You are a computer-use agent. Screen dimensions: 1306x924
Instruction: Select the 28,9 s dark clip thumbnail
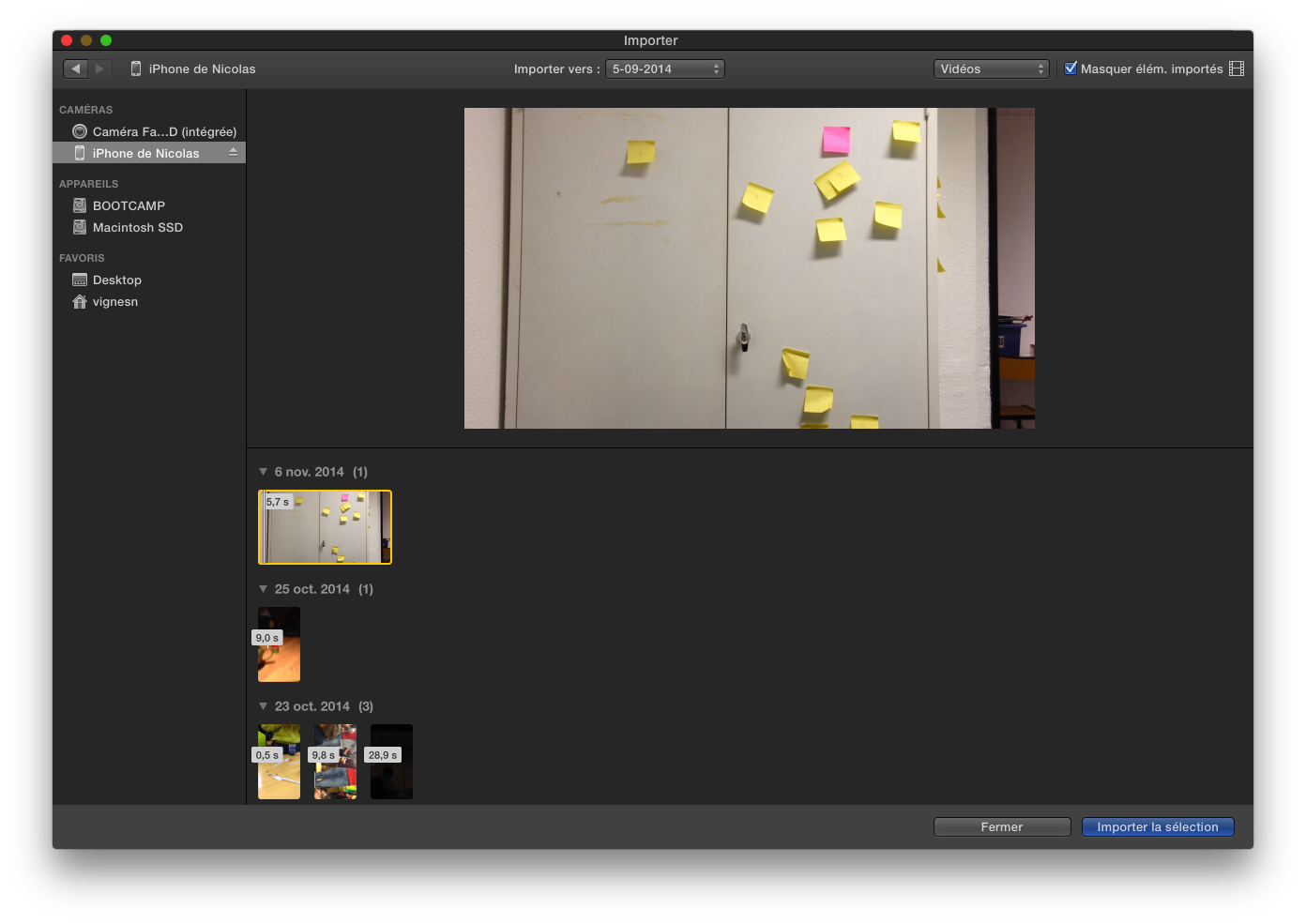391,762
